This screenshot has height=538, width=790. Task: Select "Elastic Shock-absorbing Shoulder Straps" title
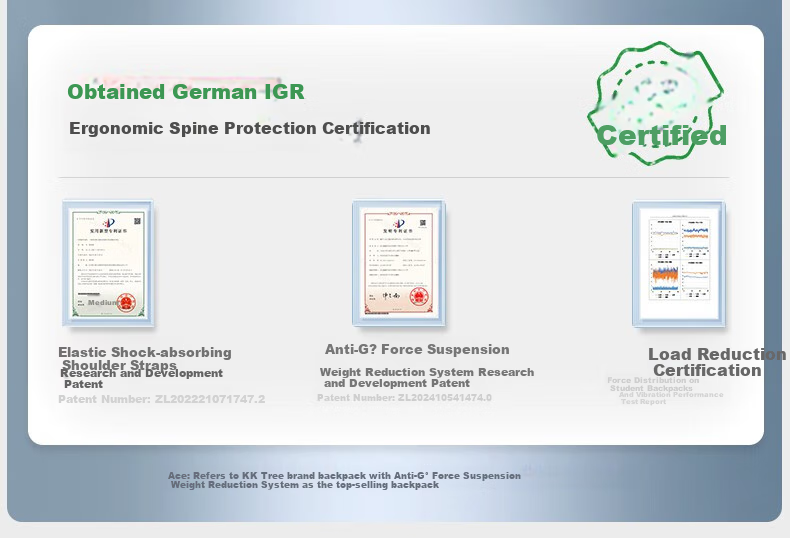(145, 358)
